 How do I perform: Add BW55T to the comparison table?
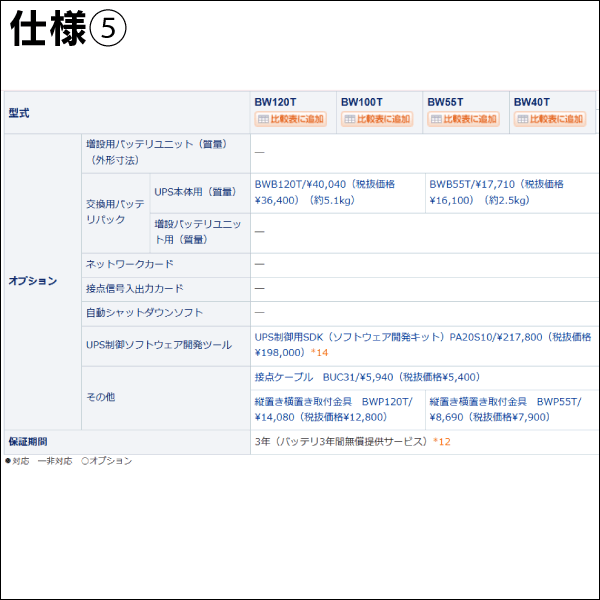click(463, 119)
